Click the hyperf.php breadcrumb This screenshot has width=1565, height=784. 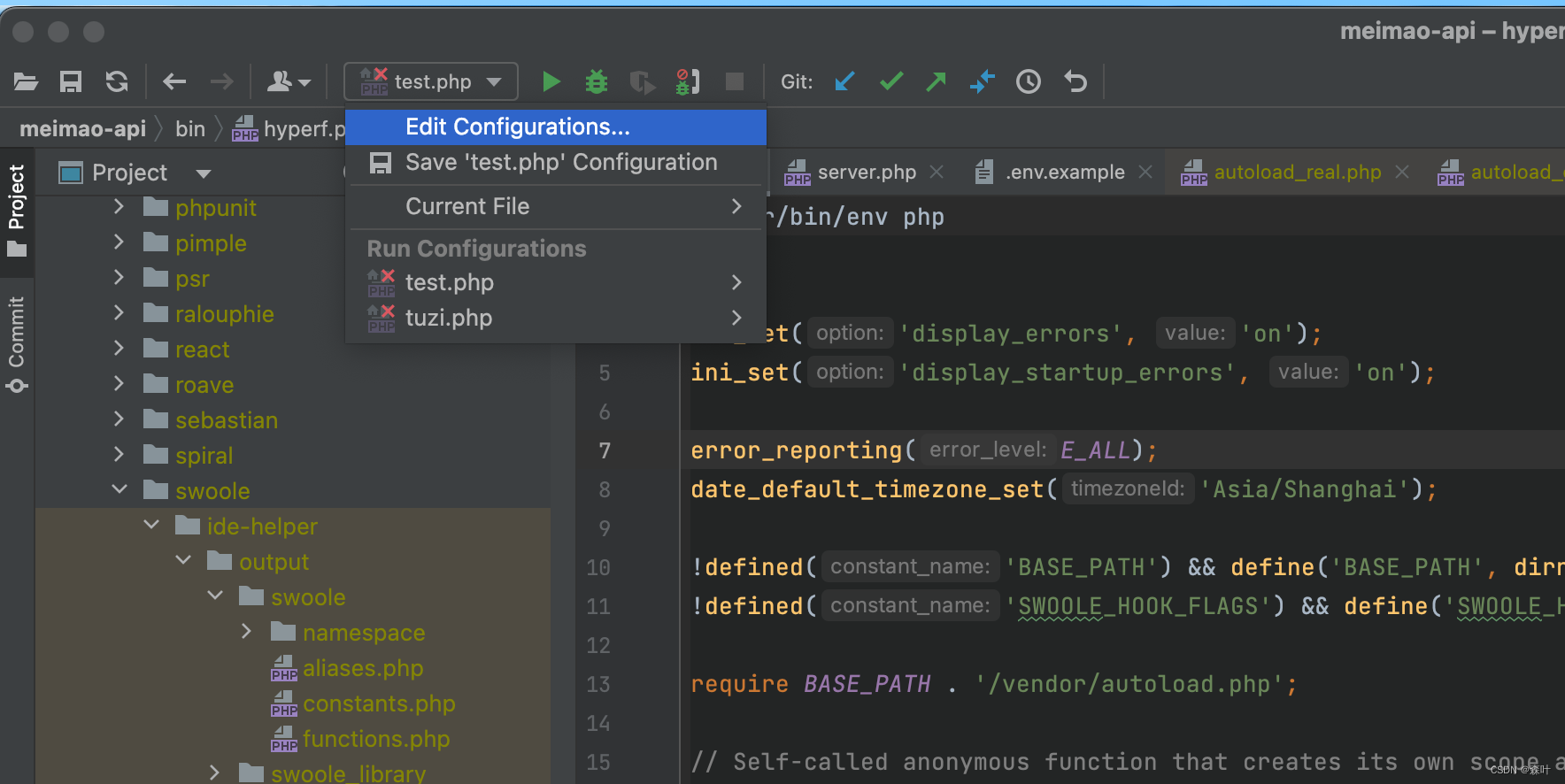tap(289, 129)
